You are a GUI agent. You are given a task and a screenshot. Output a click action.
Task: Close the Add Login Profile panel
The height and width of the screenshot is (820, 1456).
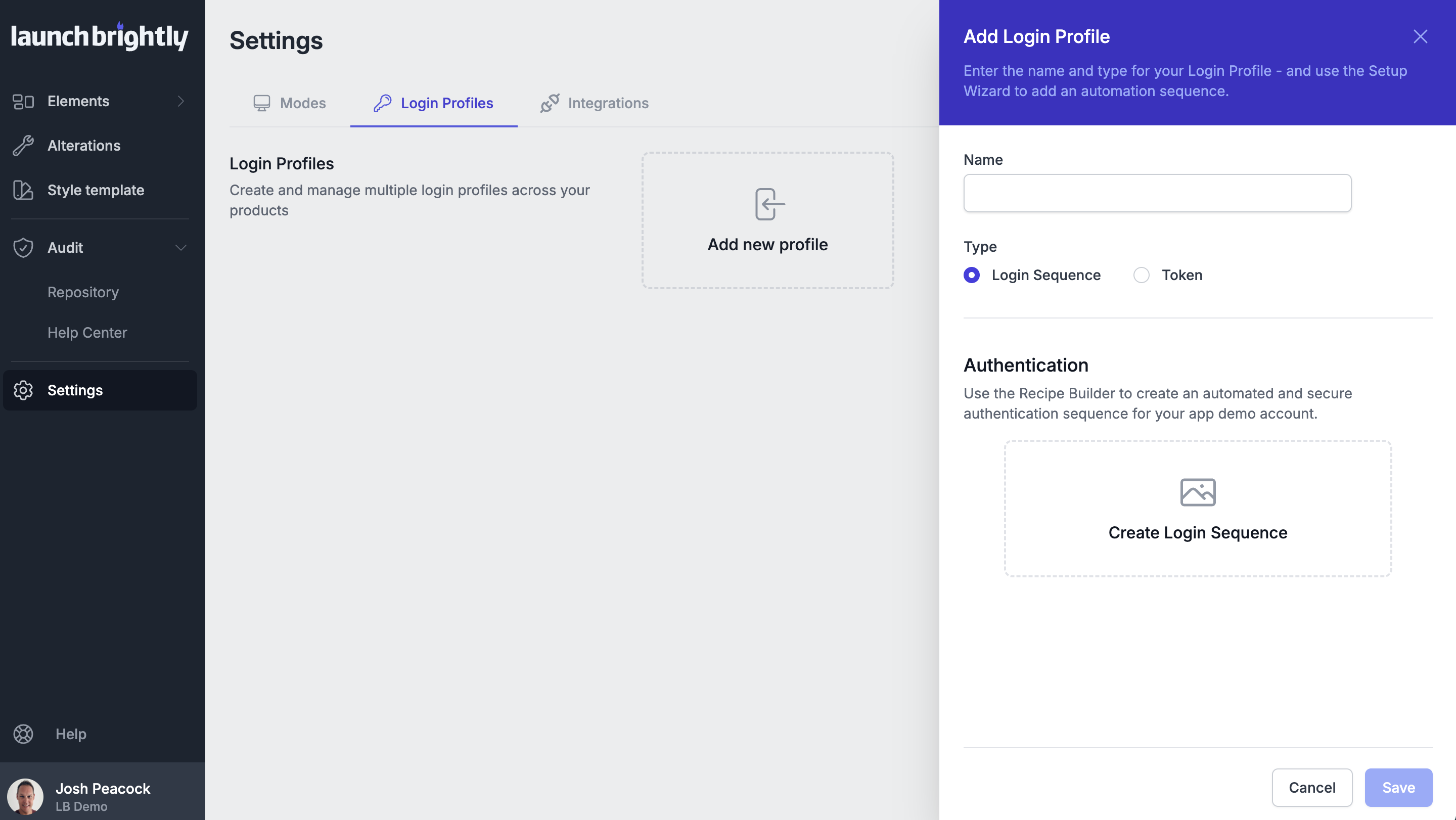click(1421, 37)
